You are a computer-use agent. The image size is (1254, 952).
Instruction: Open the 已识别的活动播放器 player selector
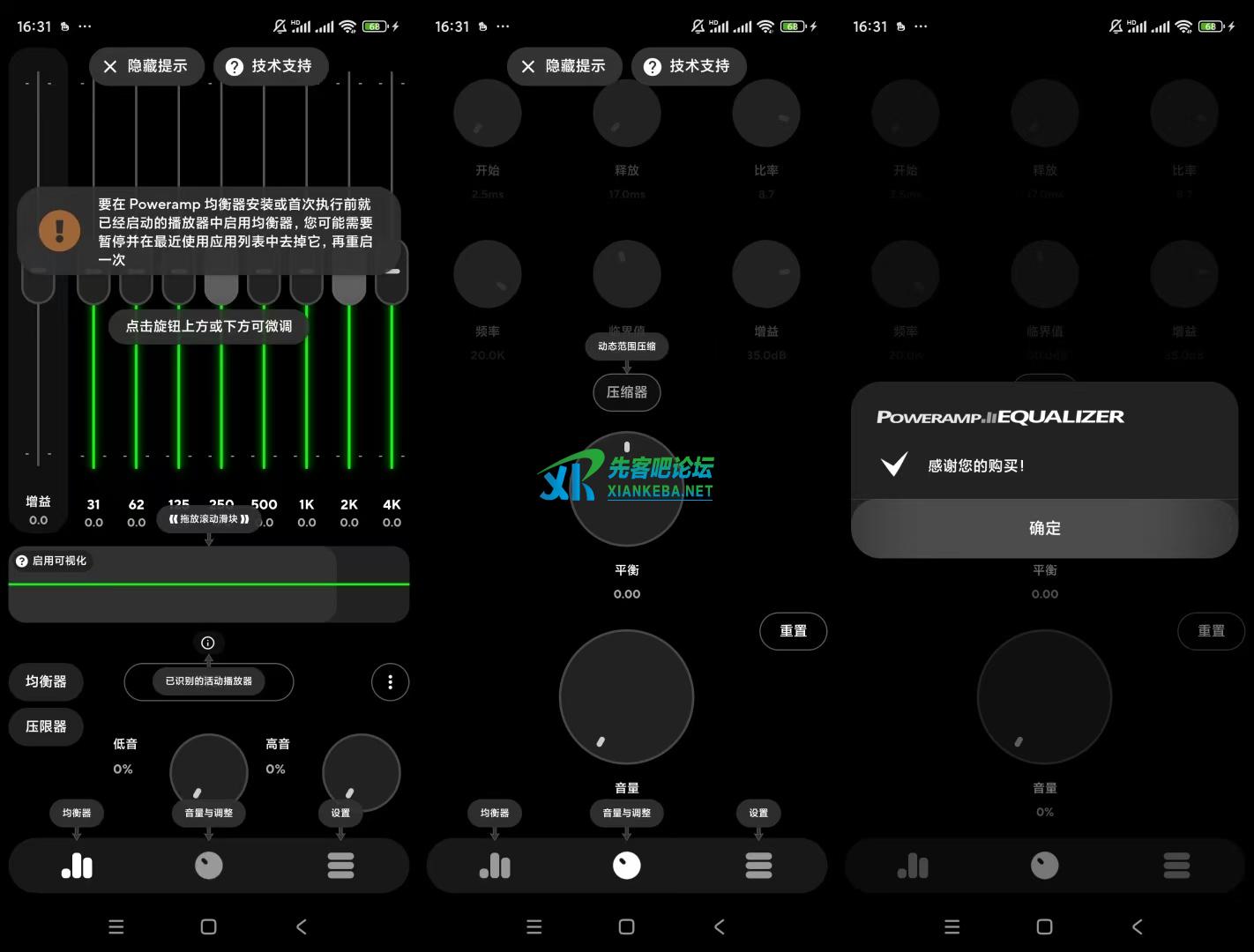(x=209, y=681)
